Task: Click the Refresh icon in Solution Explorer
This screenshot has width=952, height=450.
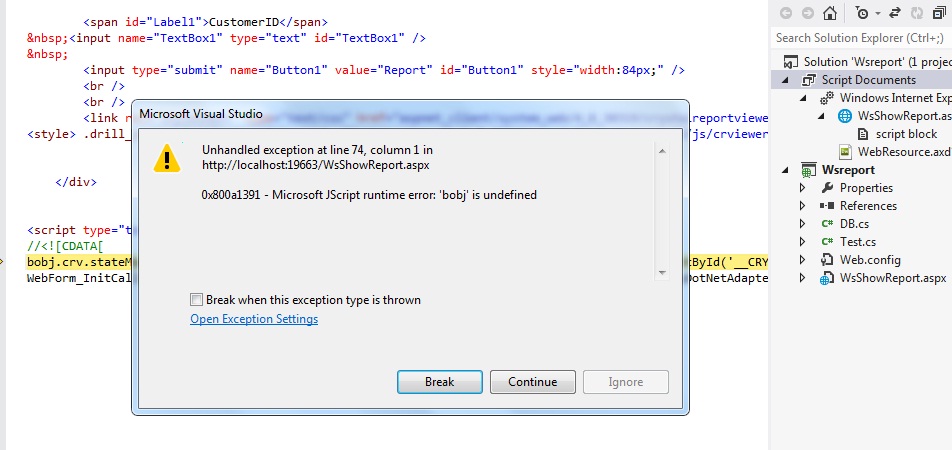Action: coord(917,13)
